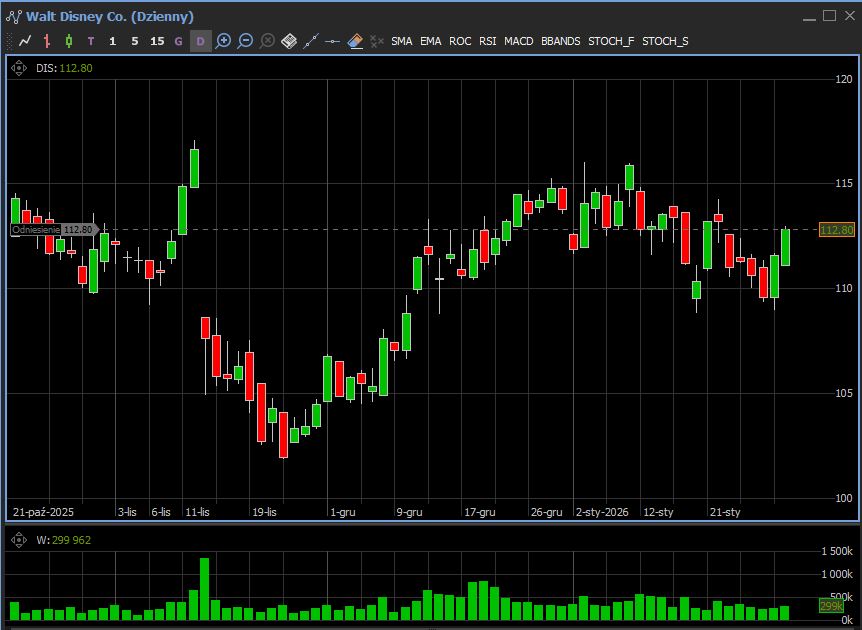
Task: Click the stacked-layers icon beside zoom
Action: pos(289,41)
